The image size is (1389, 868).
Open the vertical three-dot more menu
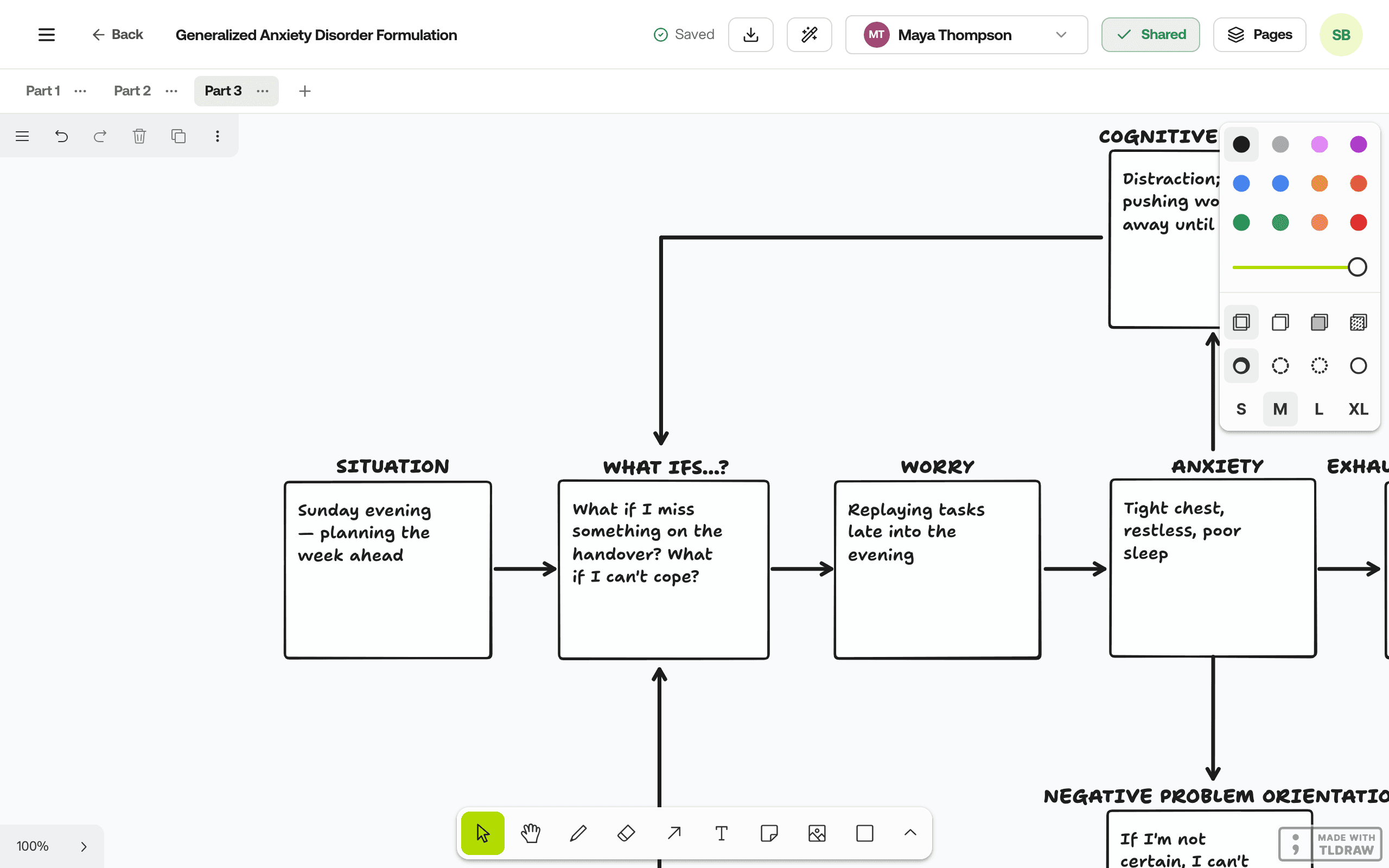(x=217, y=136)
